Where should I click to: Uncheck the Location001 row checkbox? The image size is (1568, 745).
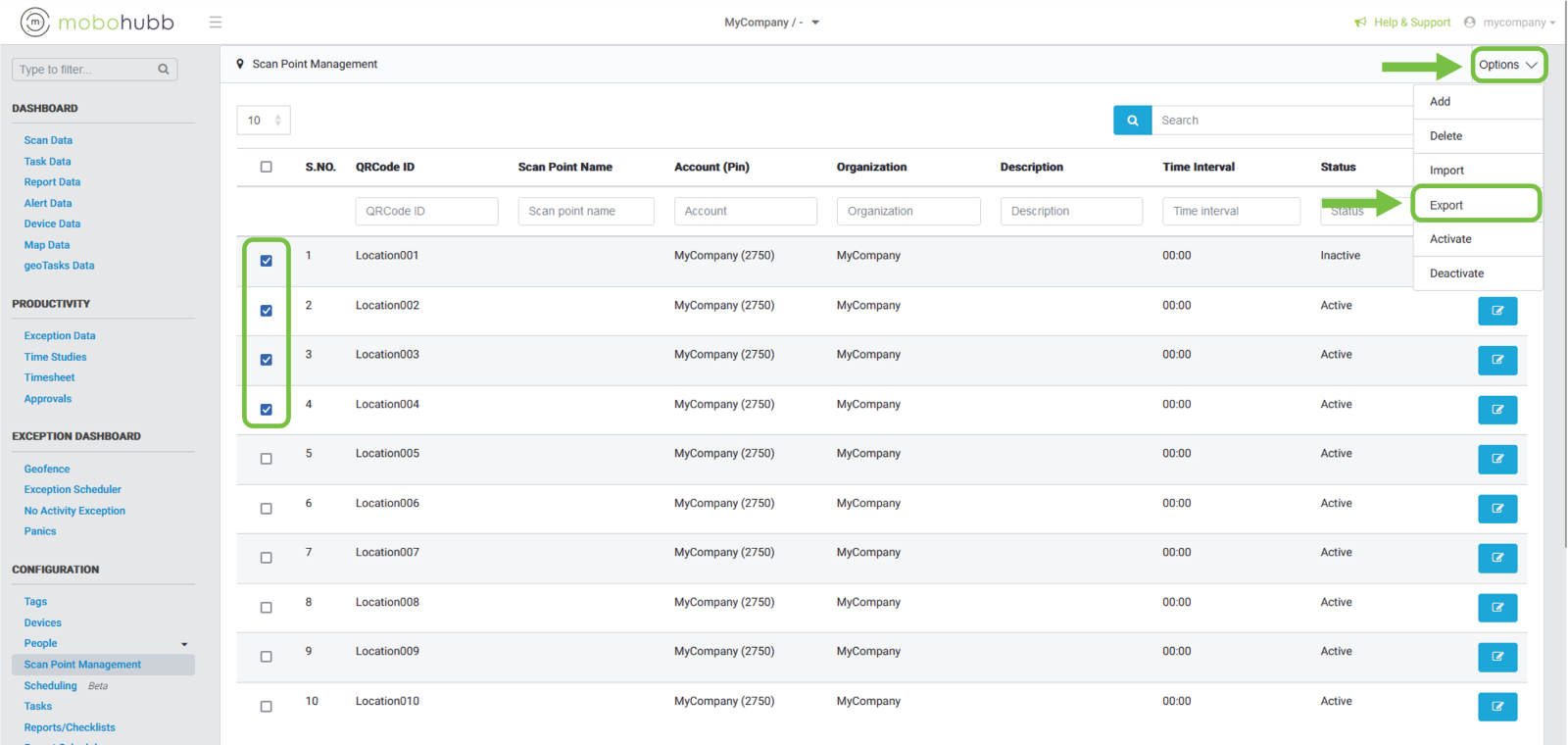click(x=266, y=261)
